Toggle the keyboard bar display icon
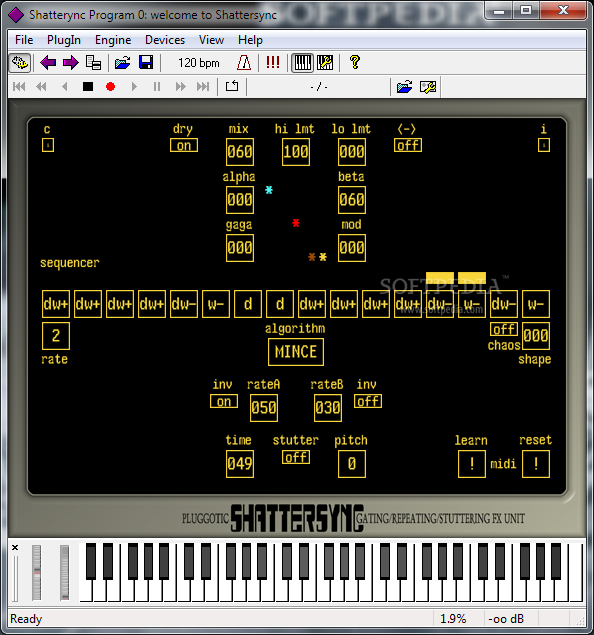The width and height of the screenshot is (594, 635). (302, 63)
